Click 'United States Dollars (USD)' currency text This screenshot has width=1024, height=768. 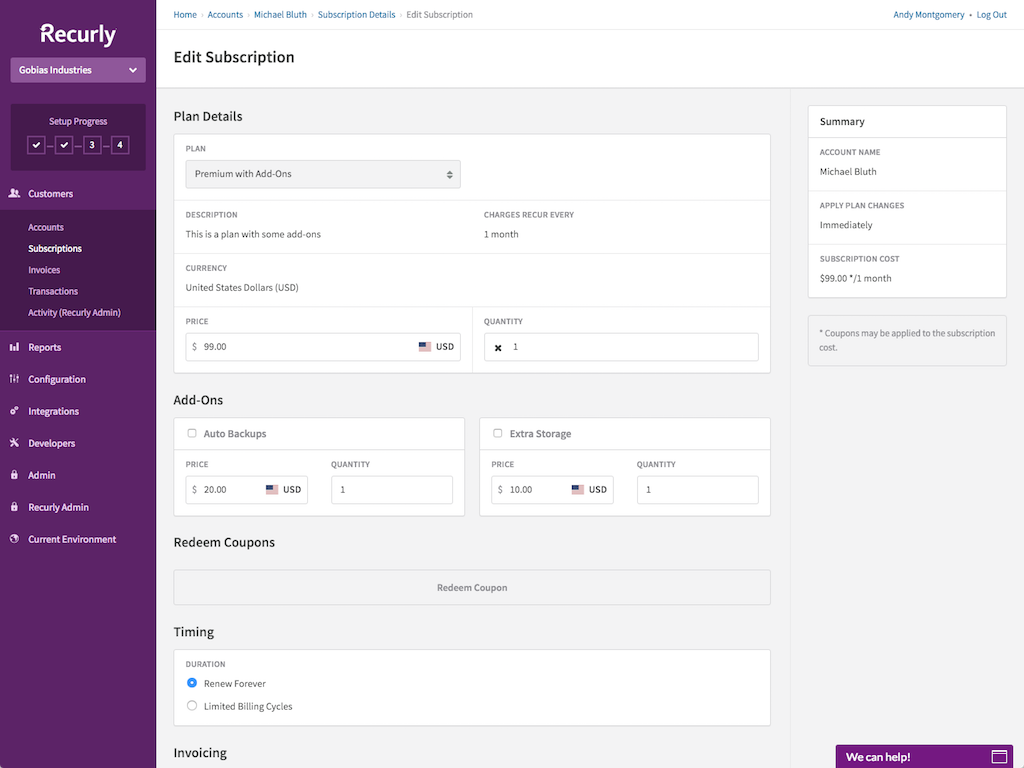[x=242, y=287]
